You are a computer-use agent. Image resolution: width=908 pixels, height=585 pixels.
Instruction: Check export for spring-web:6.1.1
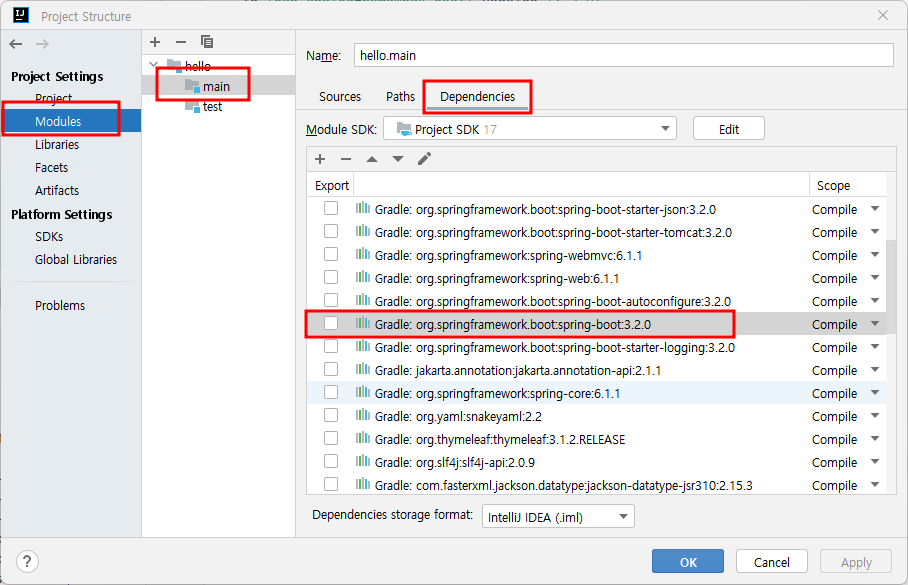point(331,277)
